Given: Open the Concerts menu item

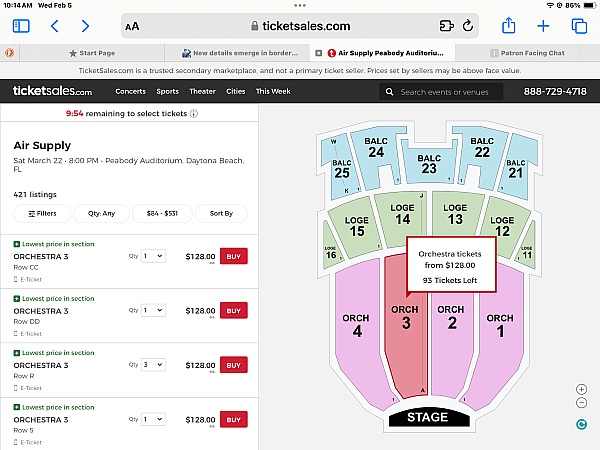Looking at the screenshot, I should click(x=130, y=91).
